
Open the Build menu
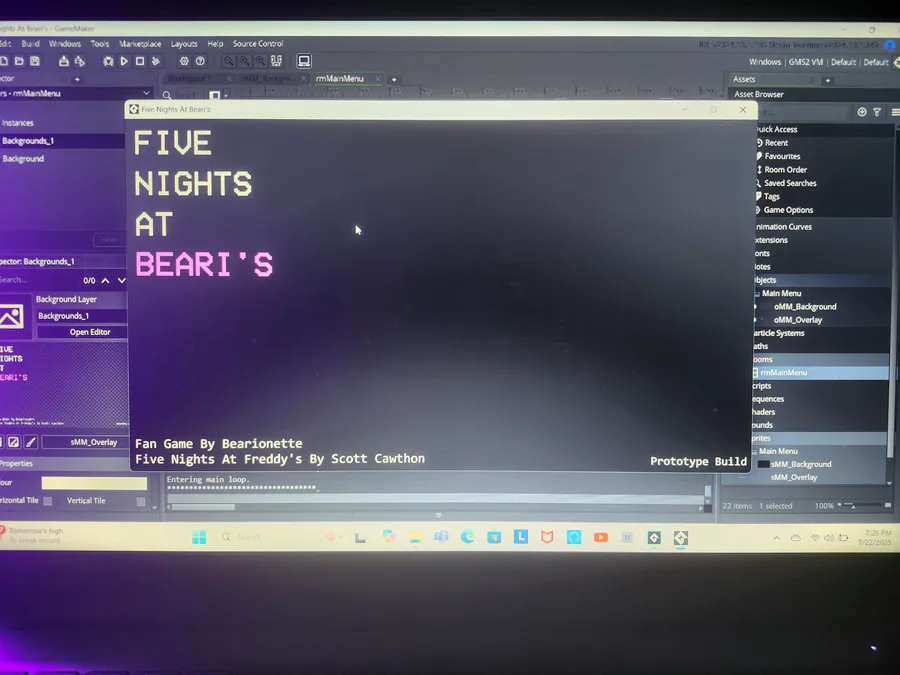[30, 44]
